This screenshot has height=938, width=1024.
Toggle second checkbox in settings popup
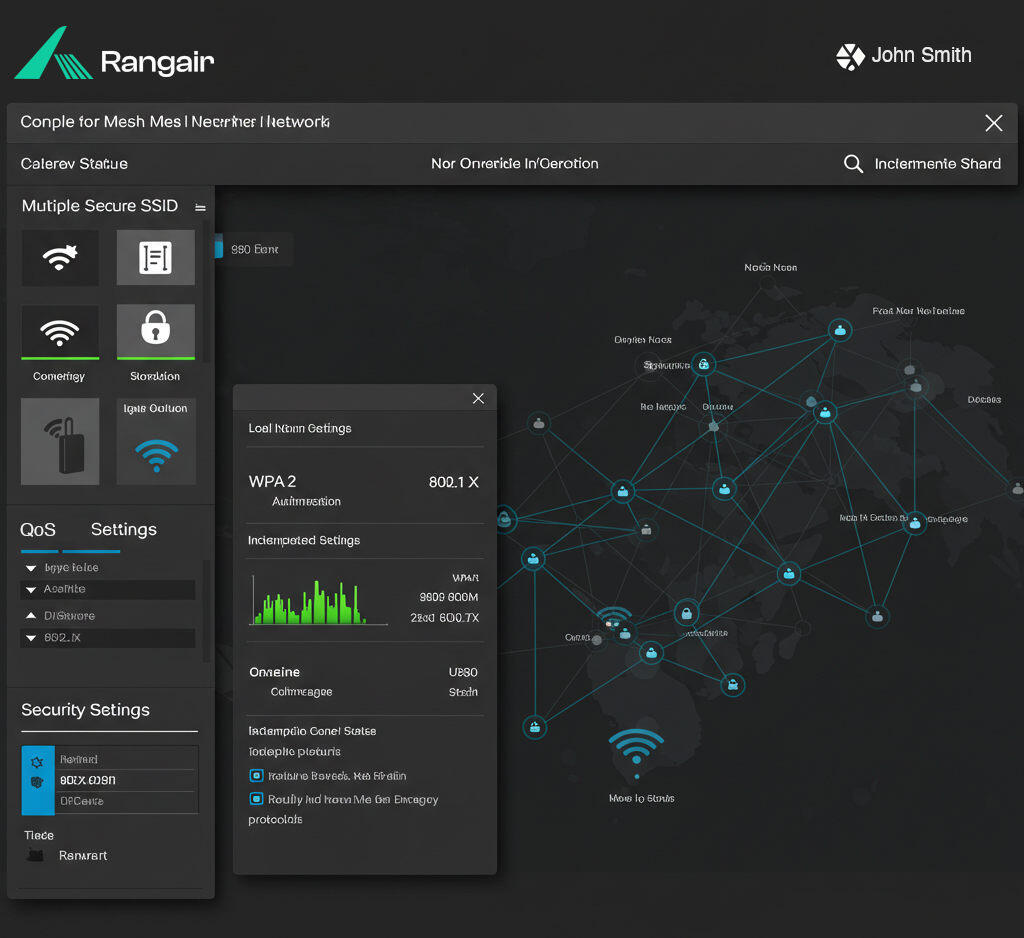[x=256, y=799]
